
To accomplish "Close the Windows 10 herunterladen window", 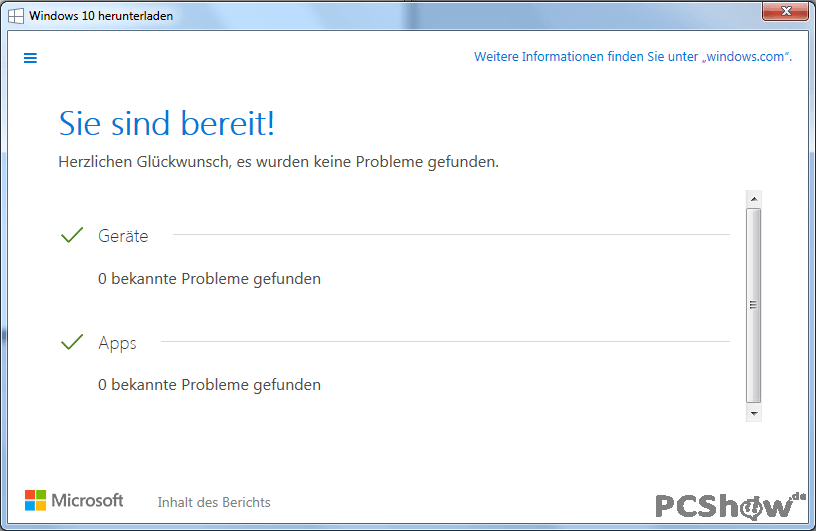I will [x=786, y=11].
